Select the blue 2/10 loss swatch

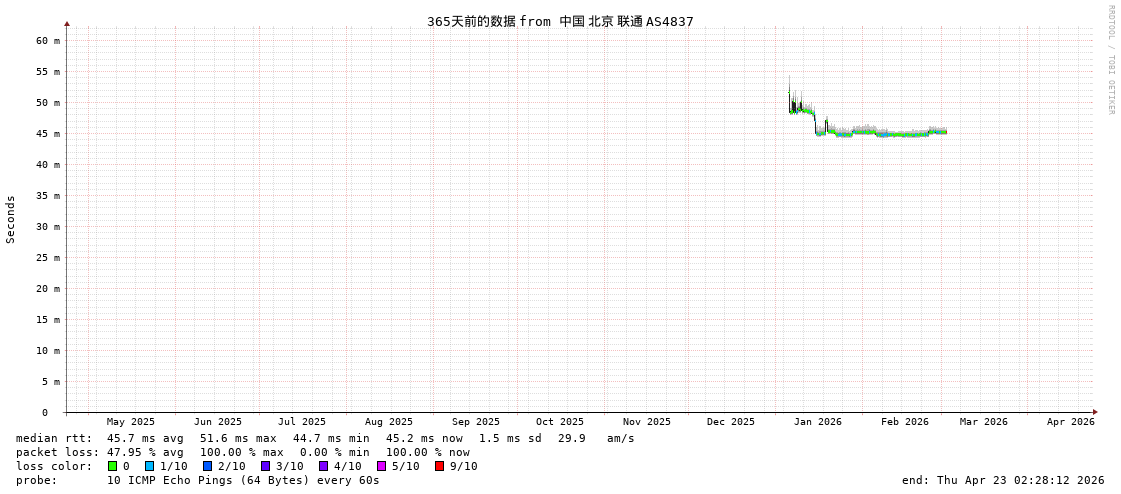(x=208, y=466)
